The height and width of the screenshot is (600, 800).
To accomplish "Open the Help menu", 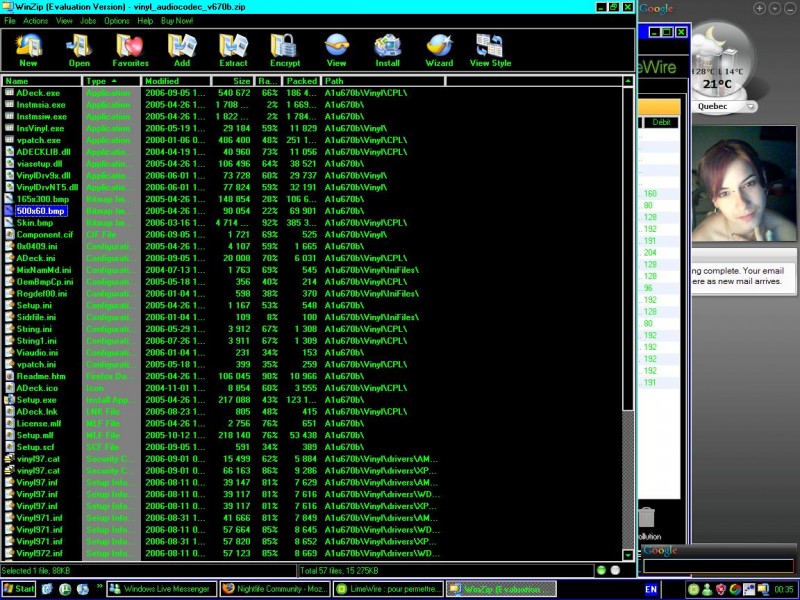I will (145, 21).
